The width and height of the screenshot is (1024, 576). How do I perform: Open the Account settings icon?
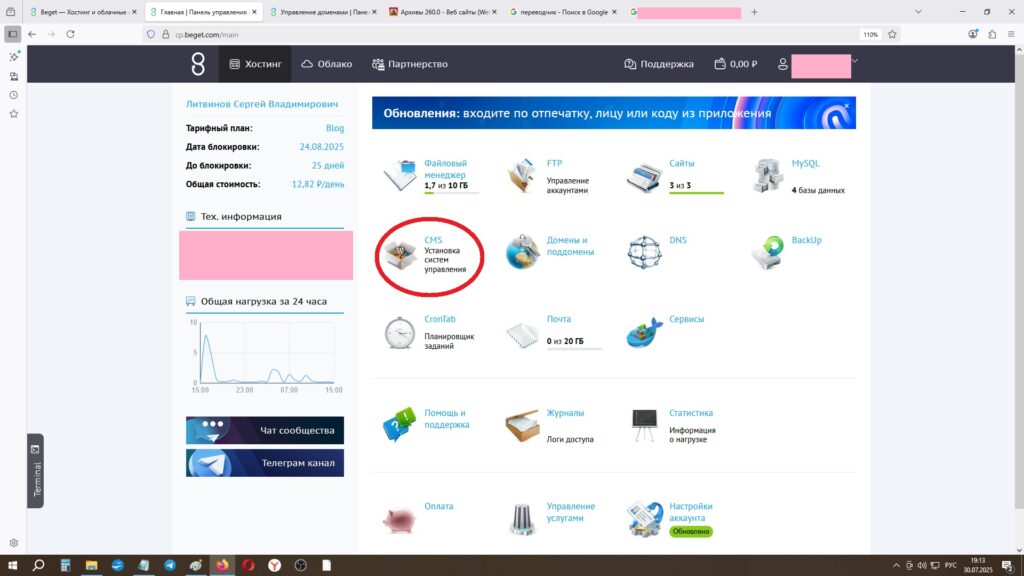(x=644, y=519)
